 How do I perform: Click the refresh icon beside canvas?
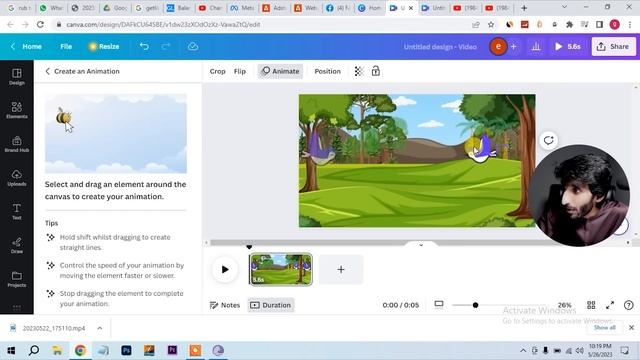548,140
